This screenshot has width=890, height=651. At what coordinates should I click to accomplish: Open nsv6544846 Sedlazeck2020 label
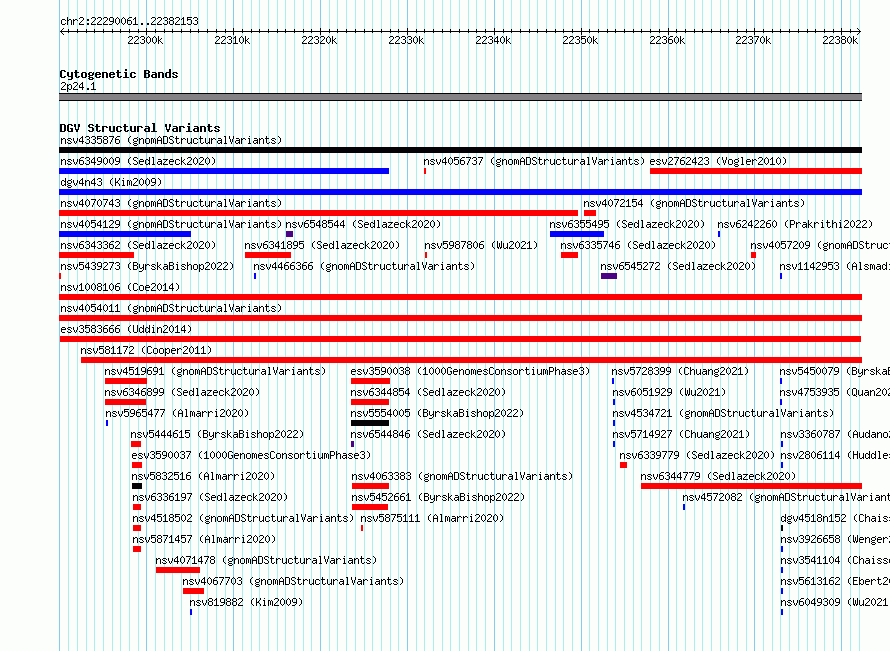coord(429,434)
